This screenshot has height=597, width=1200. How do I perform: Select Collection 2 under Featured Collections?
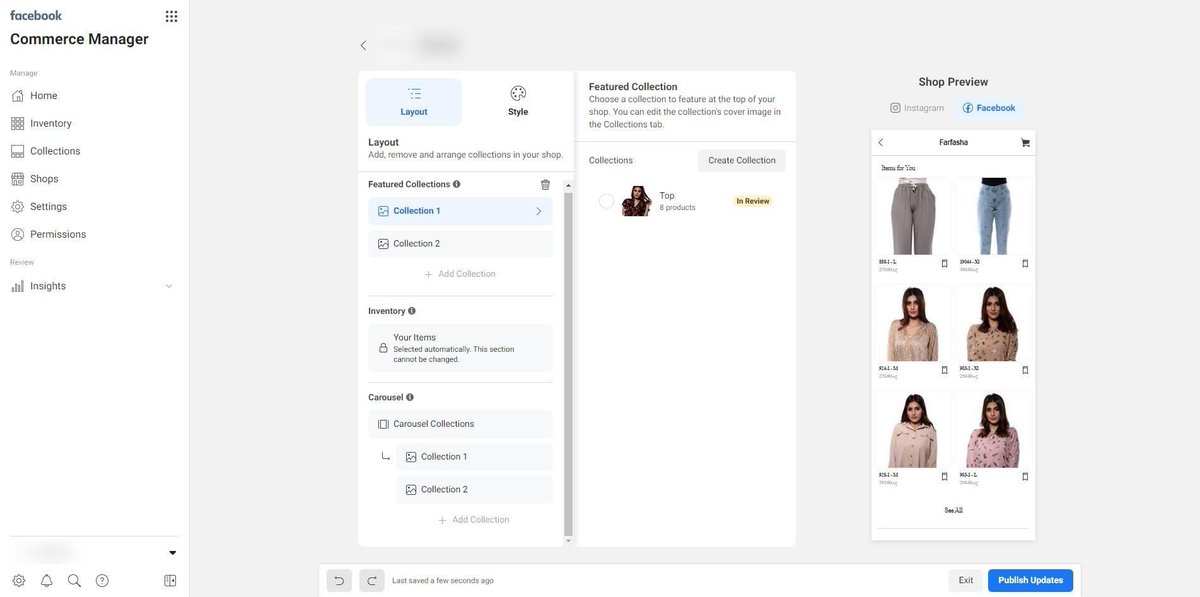(460, 244)
